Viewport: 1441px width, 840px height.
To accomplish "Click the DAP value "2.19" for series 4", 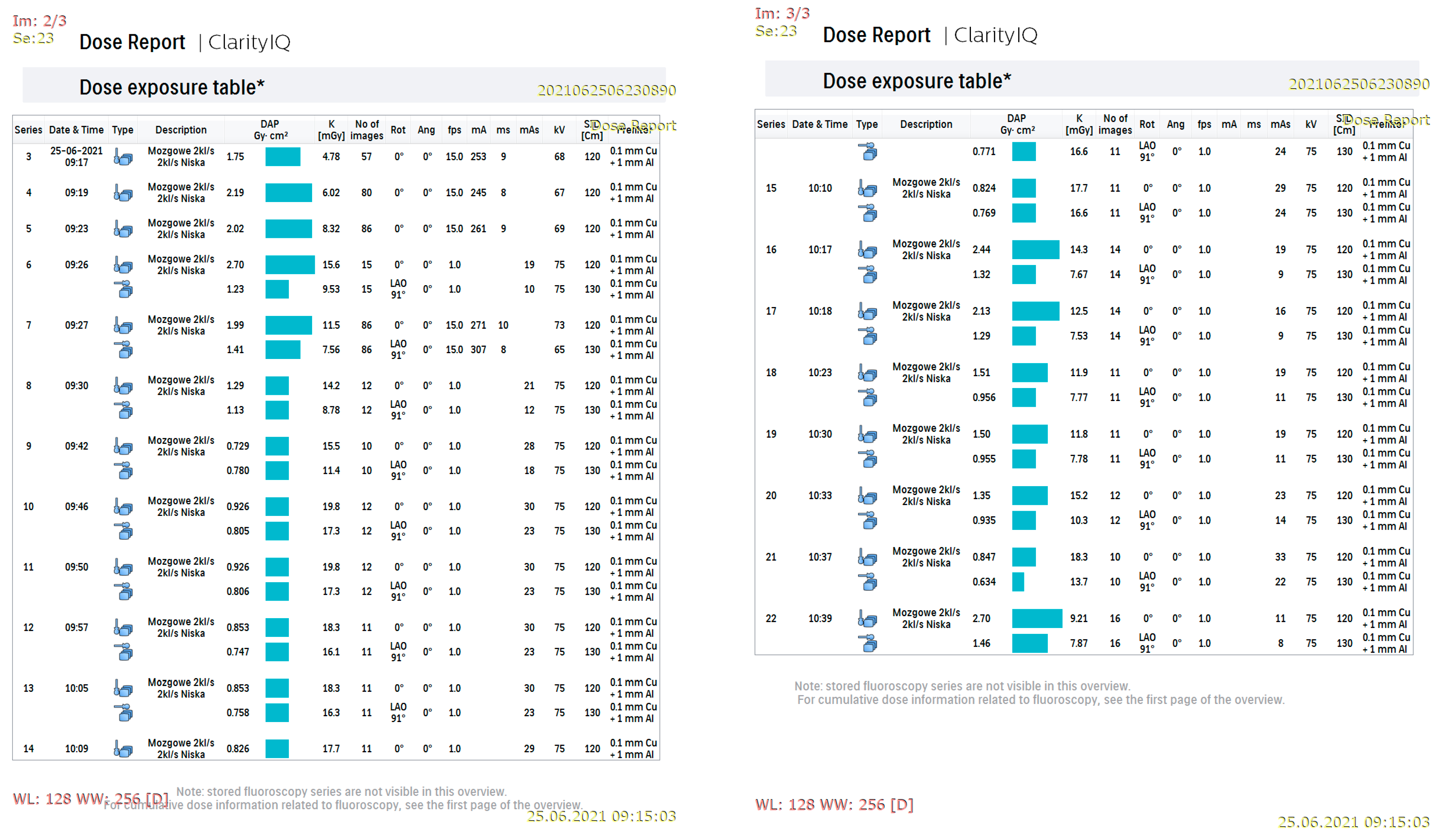I will 236,193.
